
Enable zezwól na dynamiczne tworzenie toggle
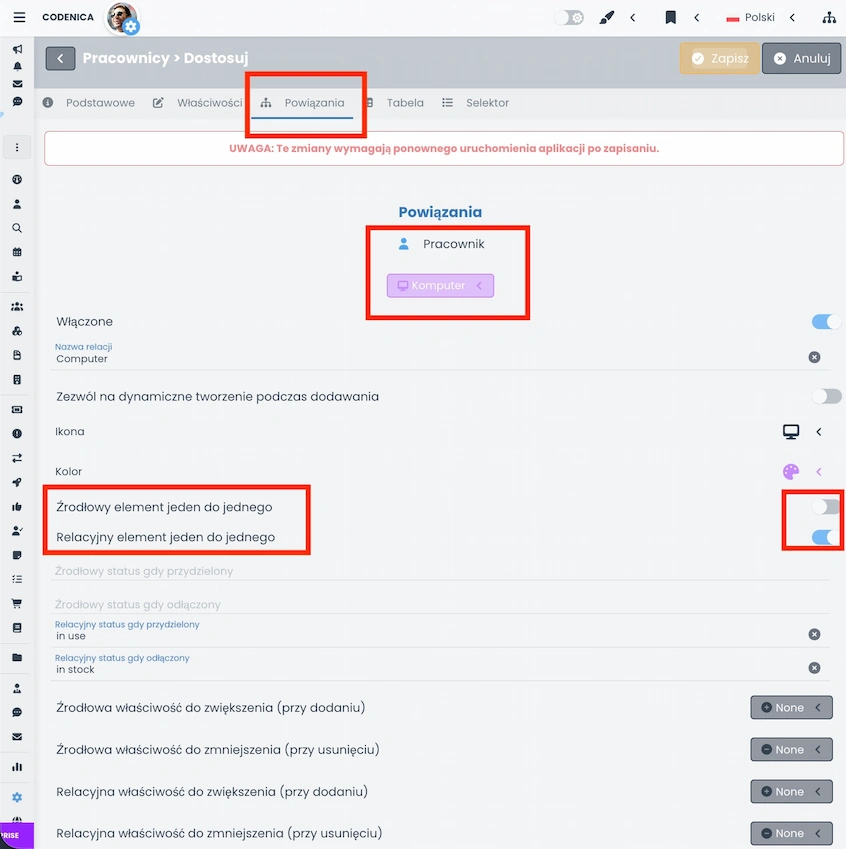click(x=826, y=396)
